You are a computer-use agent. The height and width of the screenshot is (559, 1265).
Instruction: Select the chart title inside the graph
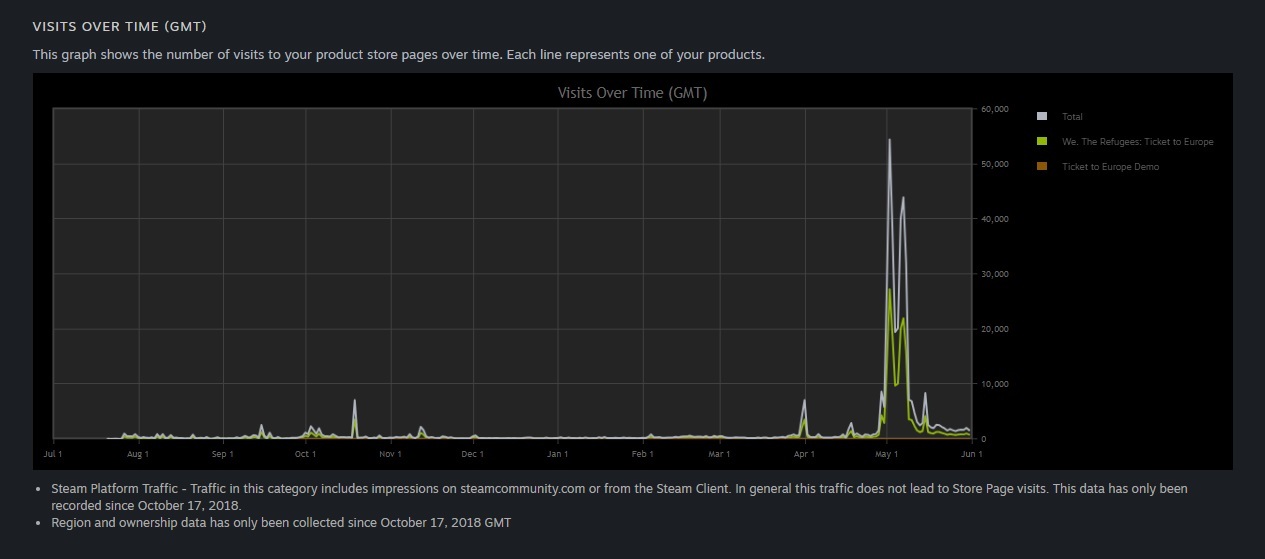tap(632, 93)
